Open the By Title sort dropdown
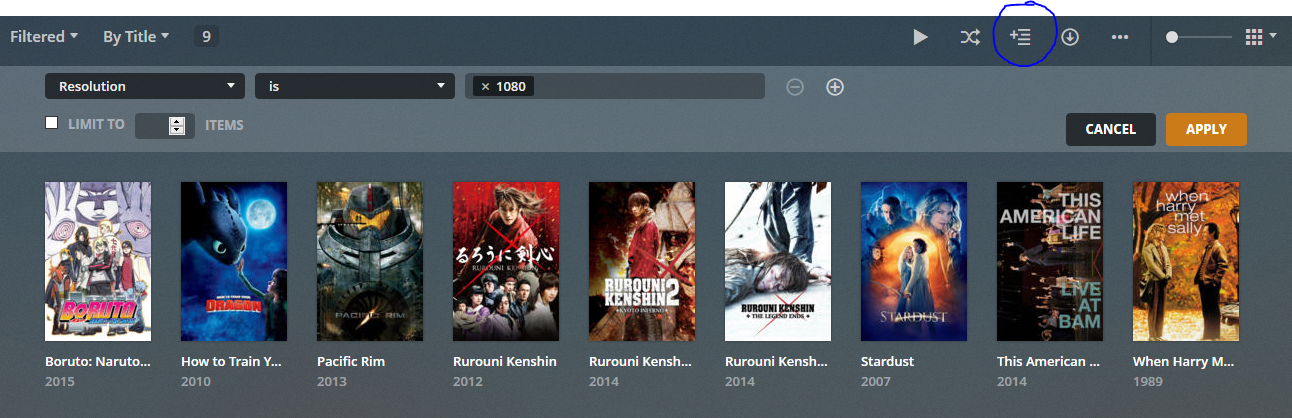Screen dimensions: 1292x418 (136, 37)
